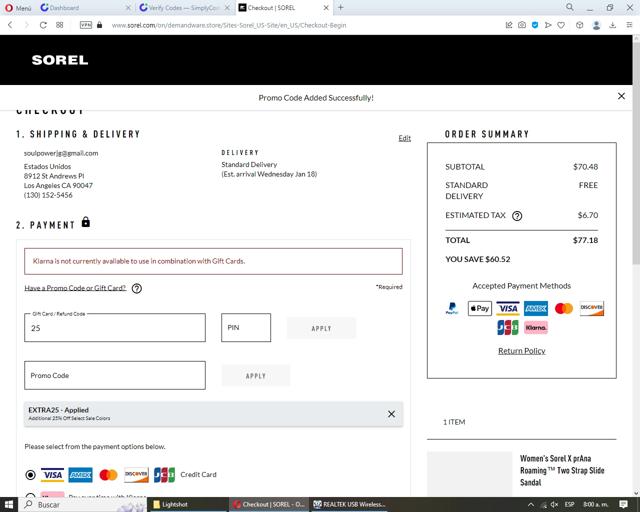Apply the promo code
This screenshot has height=512, width=640.
(x=256, y=376)
